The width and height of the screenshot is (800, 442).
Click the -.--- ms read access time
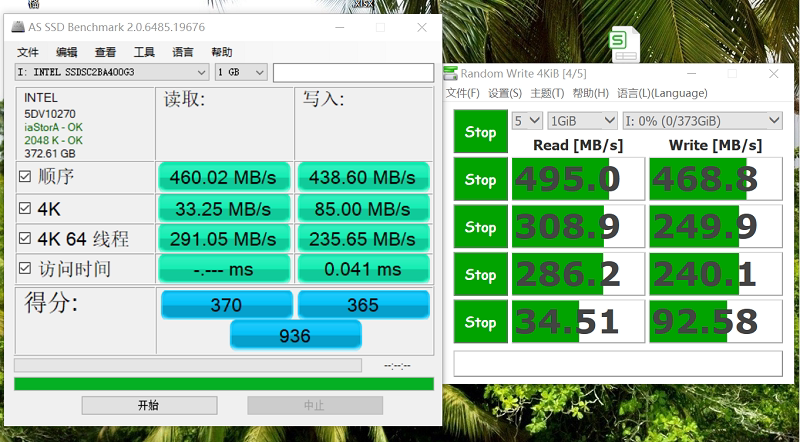click(x=223, y=269)
